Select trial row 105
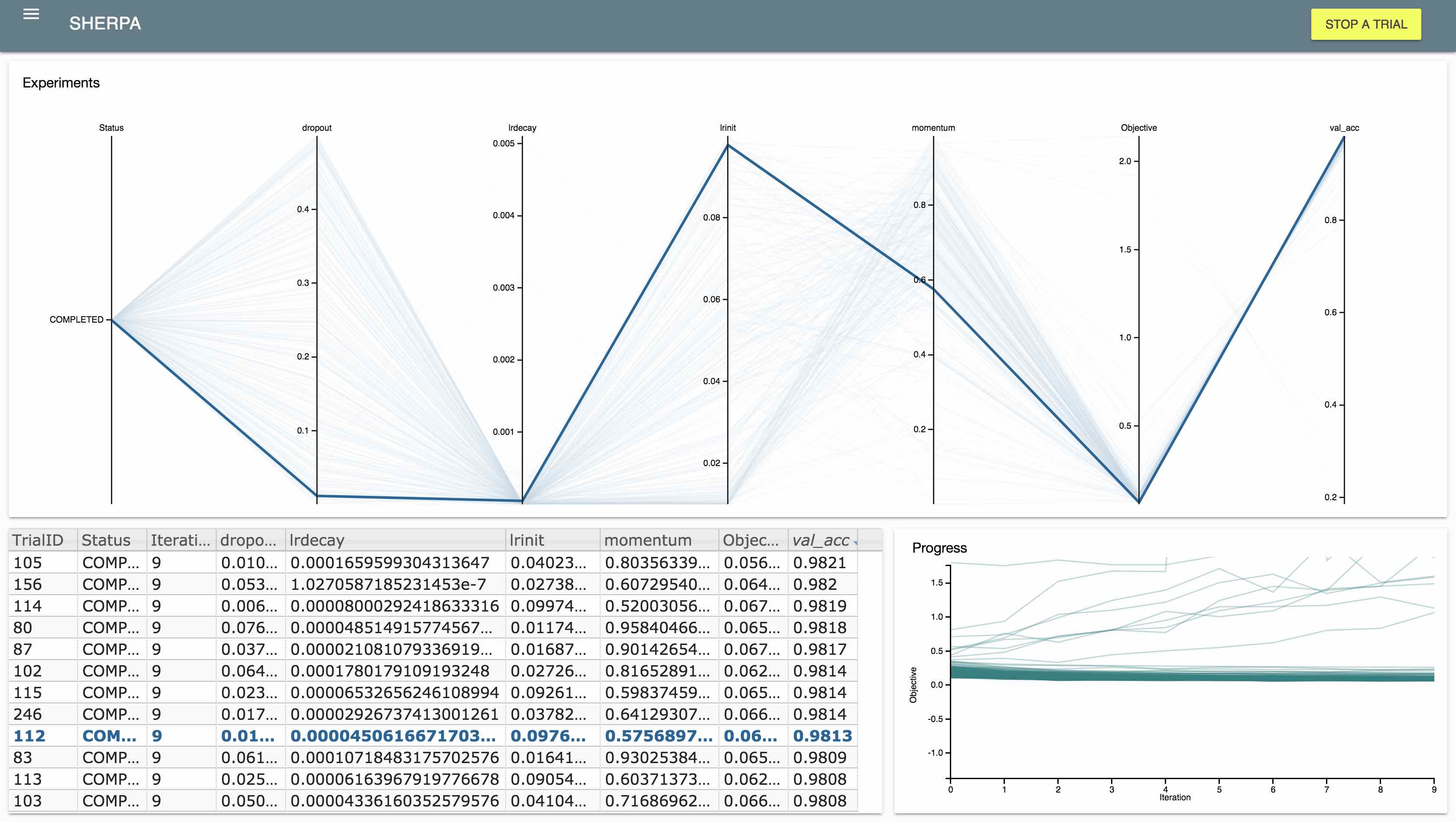This screenshot has height=822, width=1456. pos(433,563)
